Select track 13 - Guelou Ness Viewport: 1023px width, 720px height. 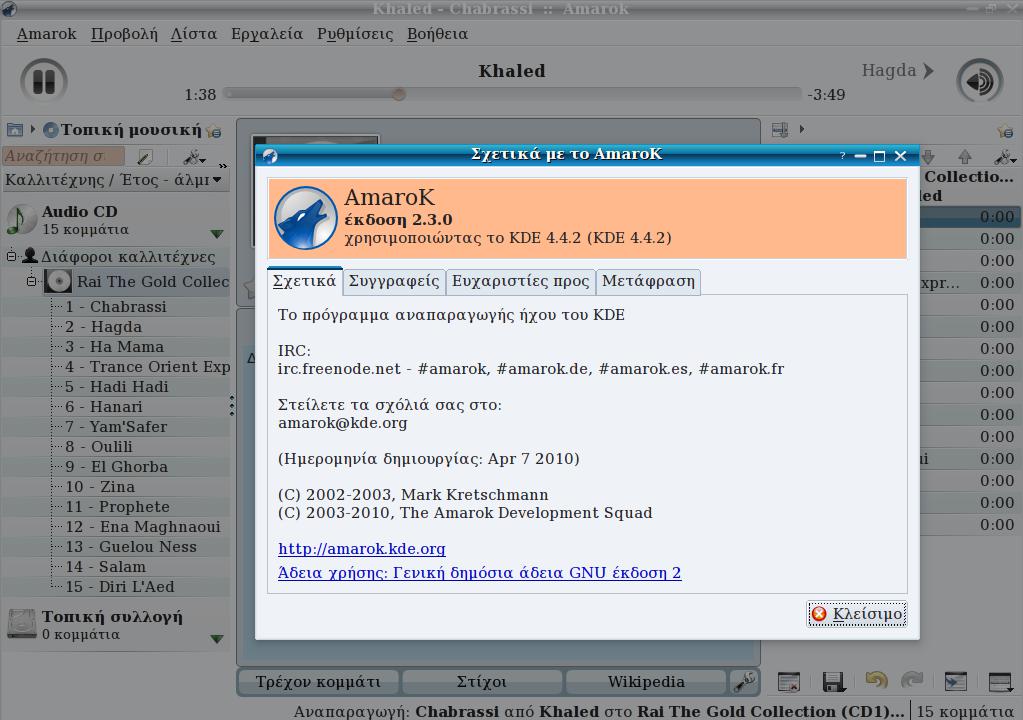tap(130, 547)
